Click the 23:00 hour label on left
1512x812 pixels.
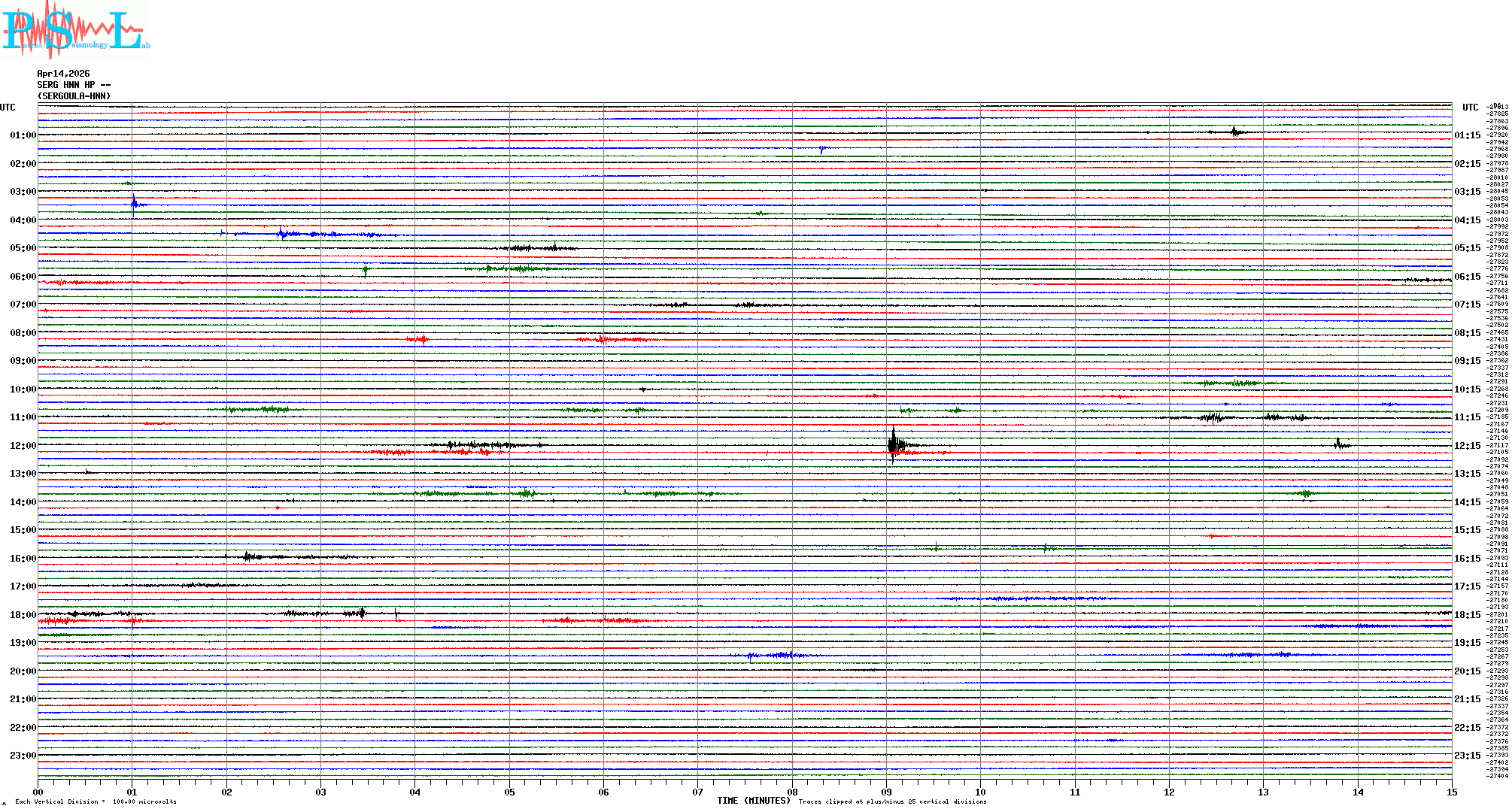(x=23, y=756)
